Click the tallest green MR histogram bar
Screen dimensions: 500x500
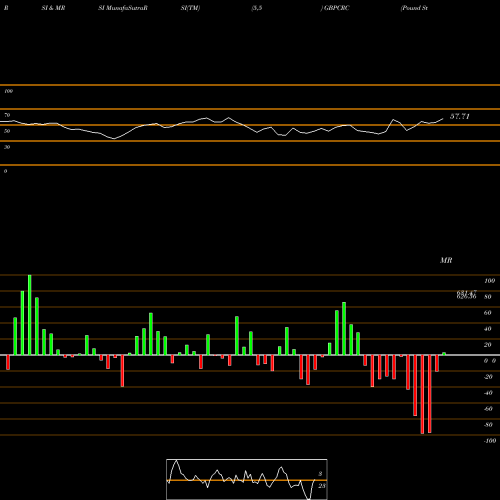[30, 315]
